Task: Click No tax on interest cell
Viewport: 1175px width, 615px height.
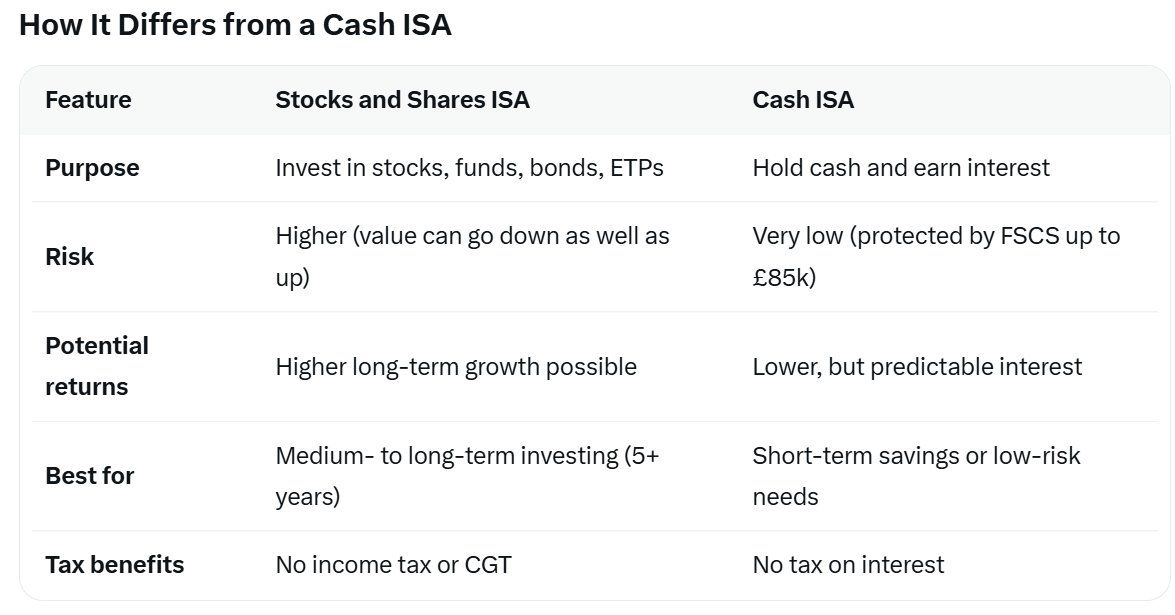Action: [x=848, y=565]
